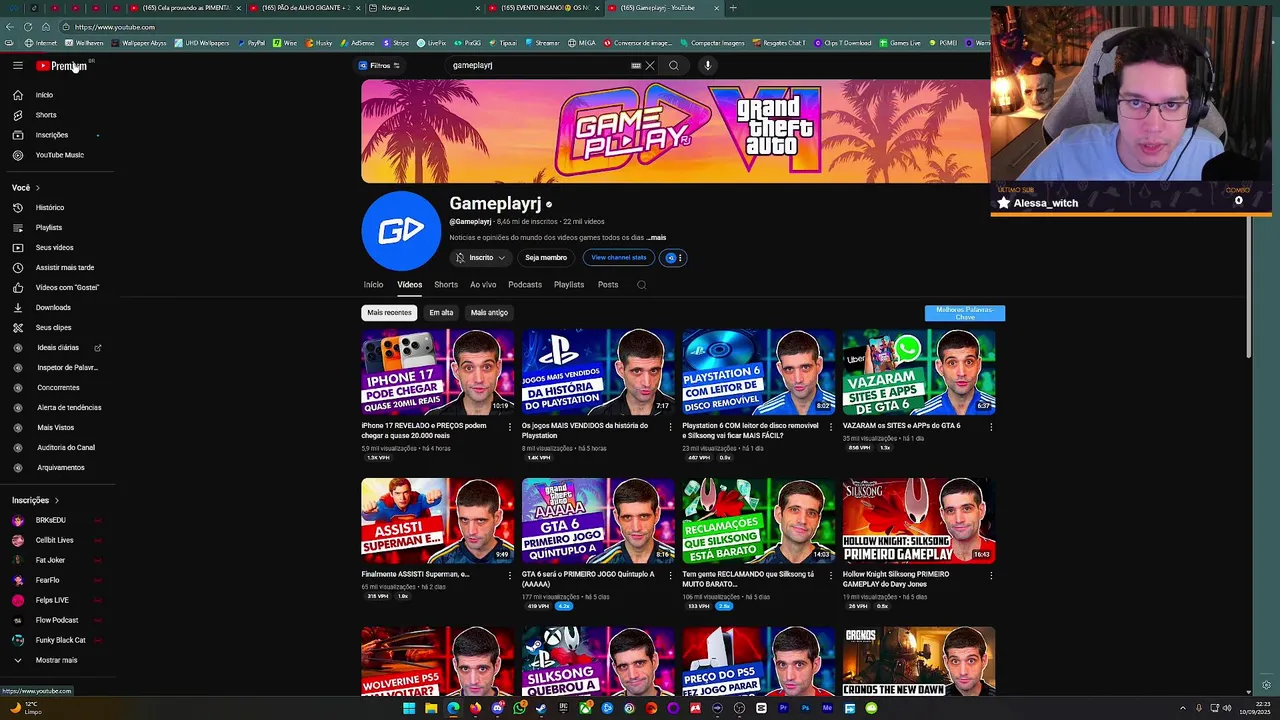Open File Explorer from the taskbar

click(x=431, y=708)
